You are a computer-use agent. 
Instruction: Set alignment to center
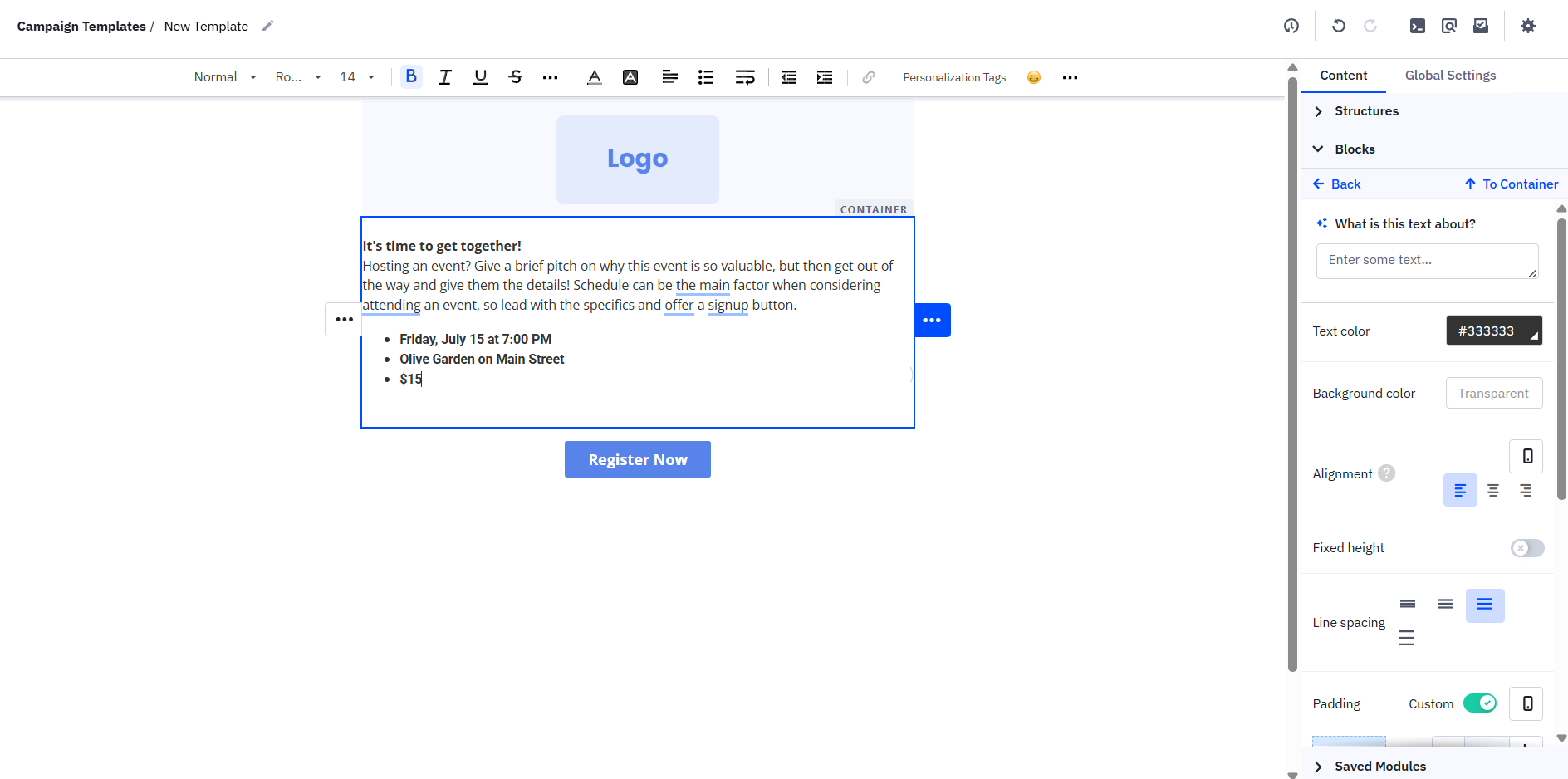pyautogui.click(x=1493, y=490)
